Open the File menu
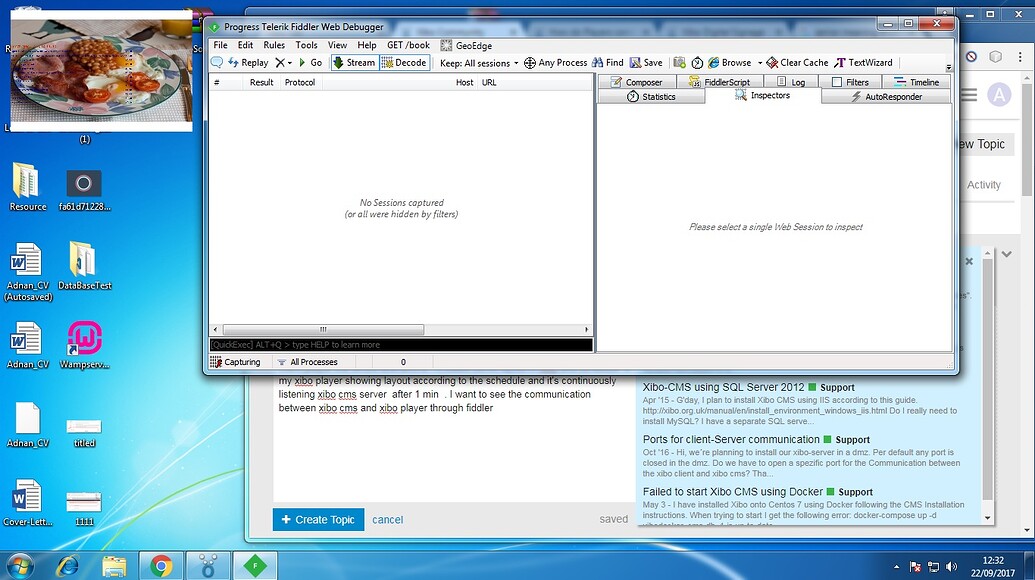 pos(220,46)
